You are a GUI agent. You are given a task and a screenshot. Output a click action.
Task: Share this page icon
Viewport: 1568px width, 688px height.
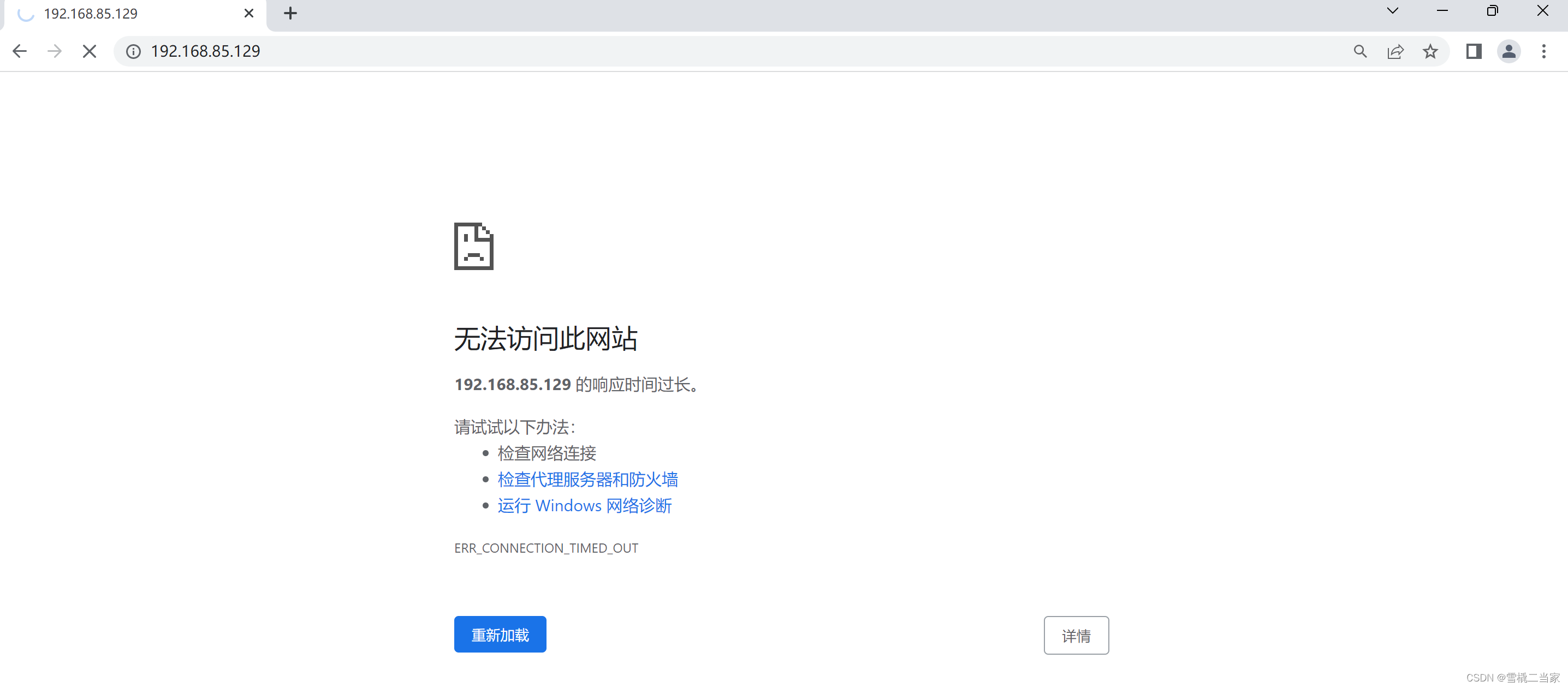(x=1395, y=52)
